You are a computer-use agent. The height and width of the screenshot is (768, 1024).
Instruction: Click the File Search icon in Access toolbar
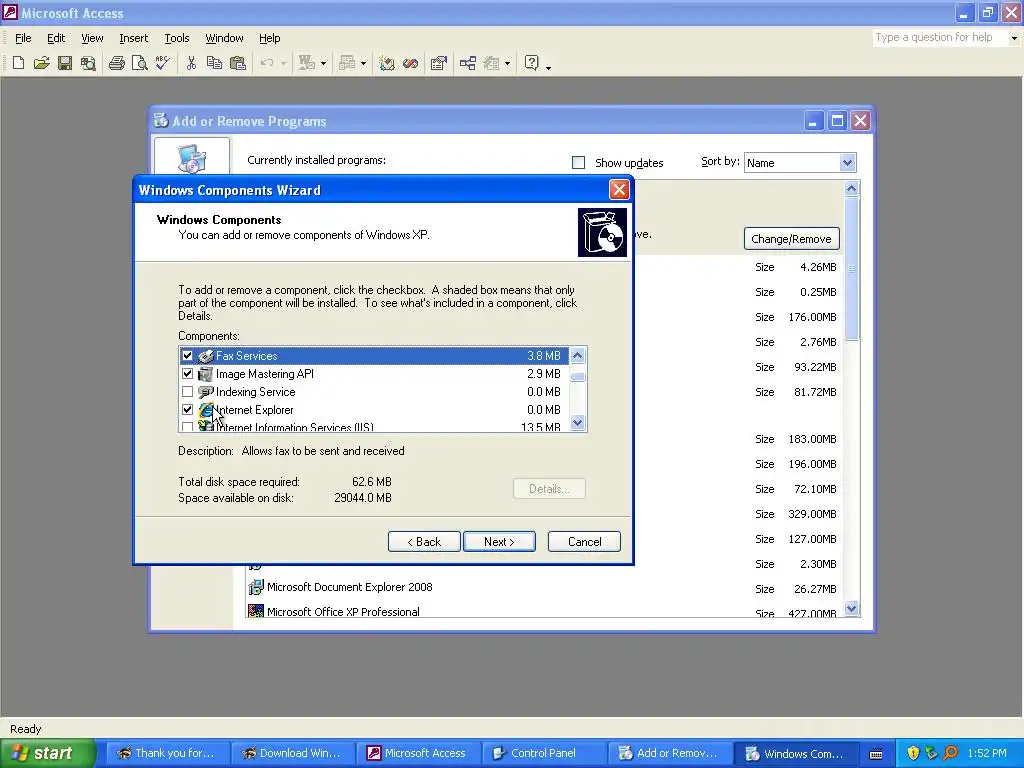(x=88, y=63)
